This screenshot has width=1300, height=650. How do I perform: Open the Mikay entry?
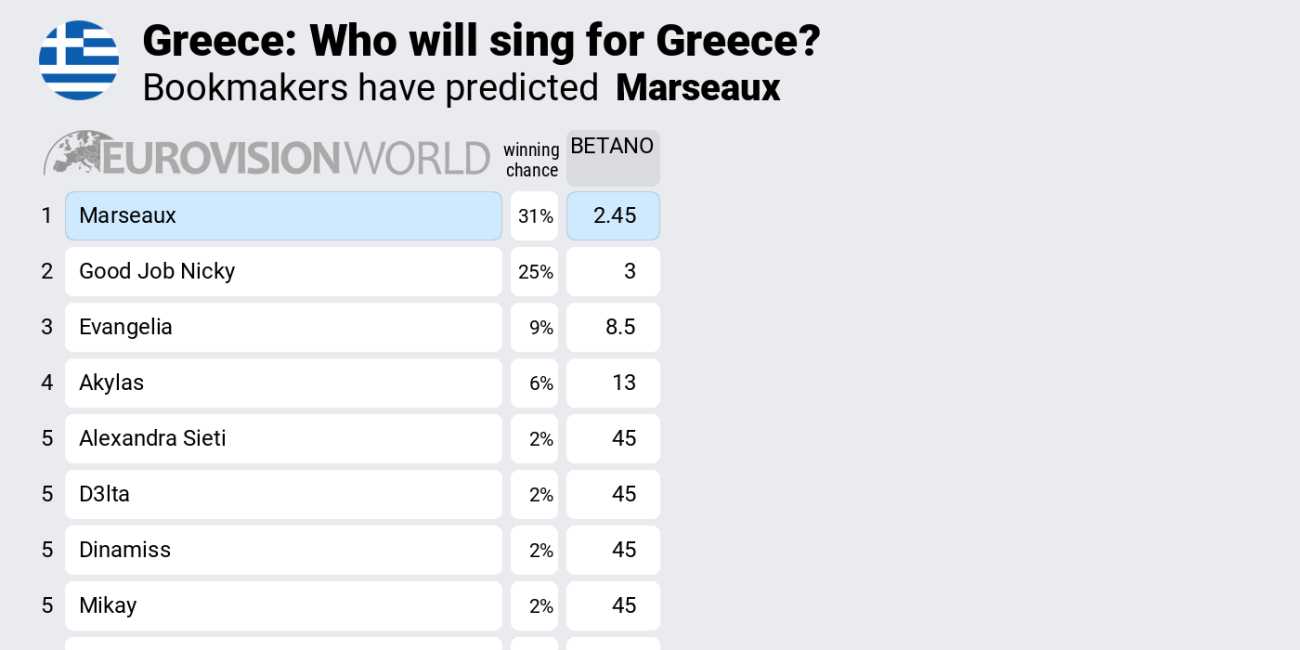pyautogui.click(x=283, y=606)
